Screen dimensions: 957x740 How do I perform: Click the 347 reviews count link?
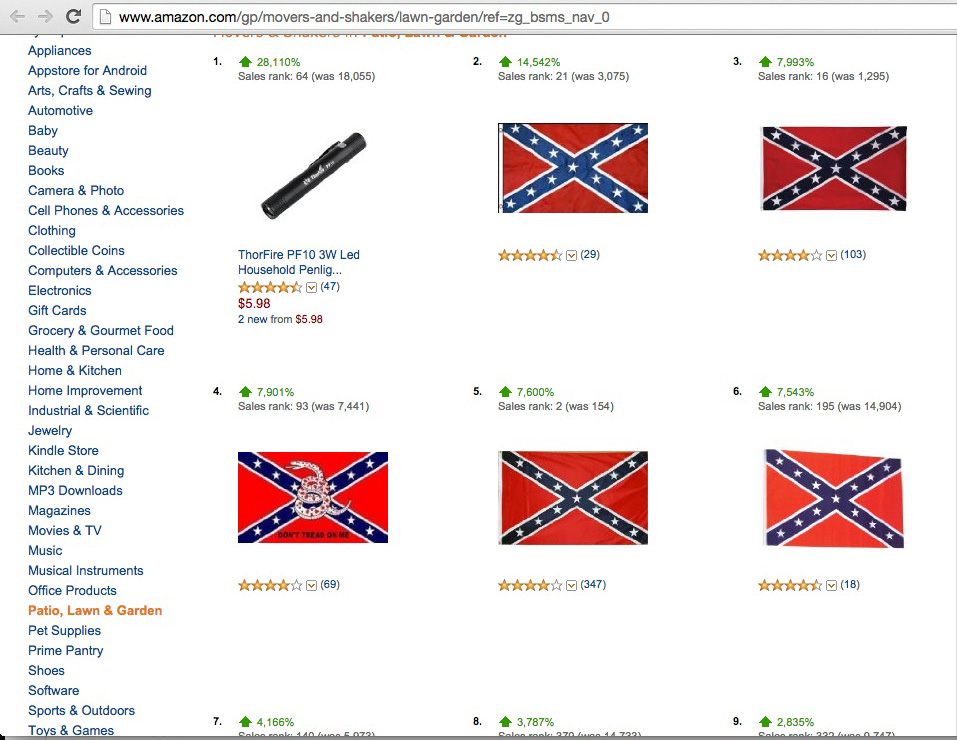[593, 584]
